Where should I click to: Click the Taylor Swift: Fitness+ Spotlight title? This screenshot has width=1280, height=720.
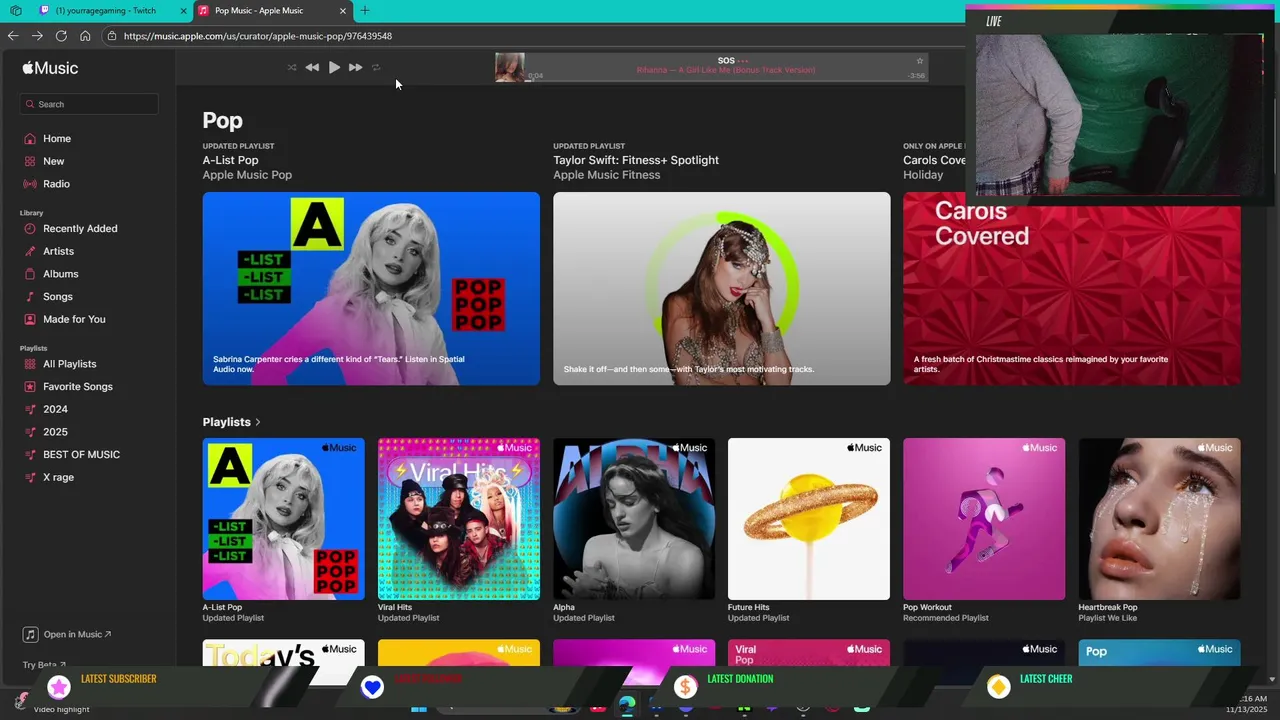[636, 160]
